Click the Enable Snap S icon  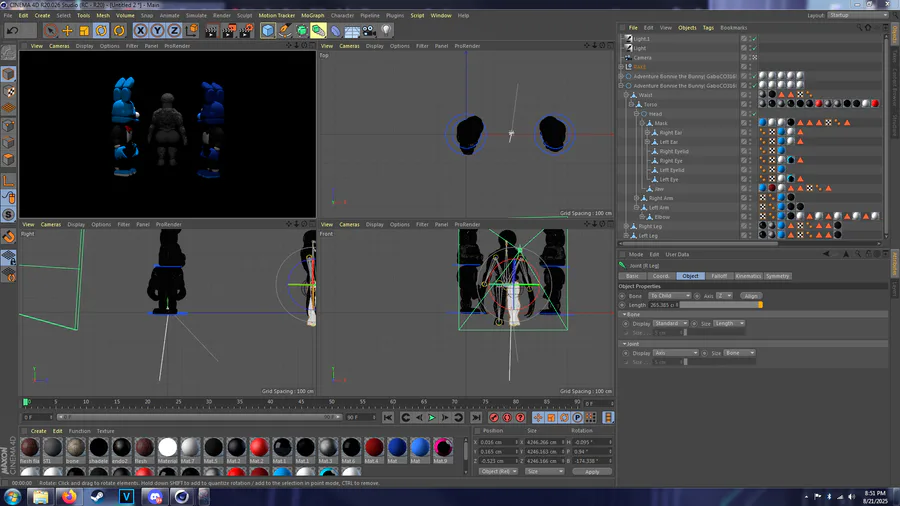[9, 215]
